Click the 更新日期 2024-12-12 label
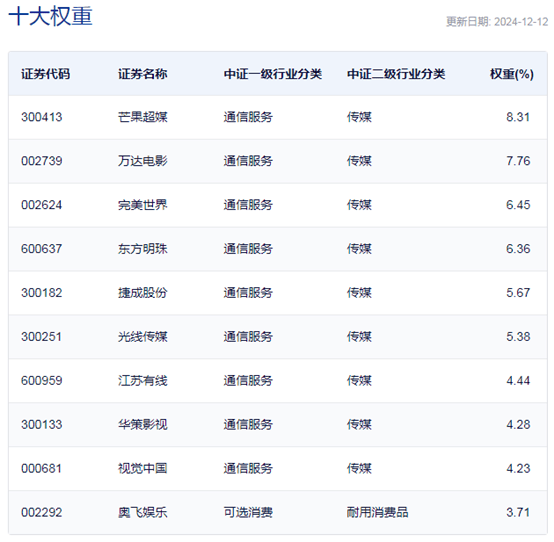 [497, 22]
